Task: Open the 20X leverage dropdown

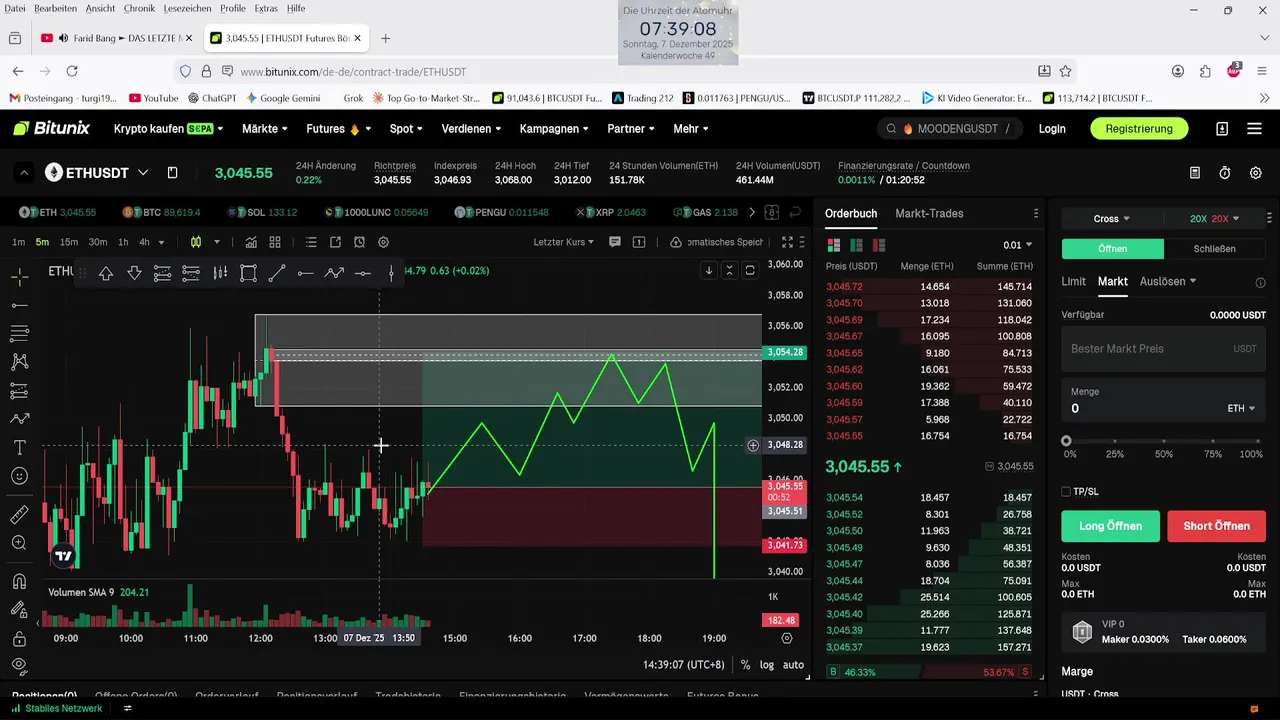Action: (1214, 218)
